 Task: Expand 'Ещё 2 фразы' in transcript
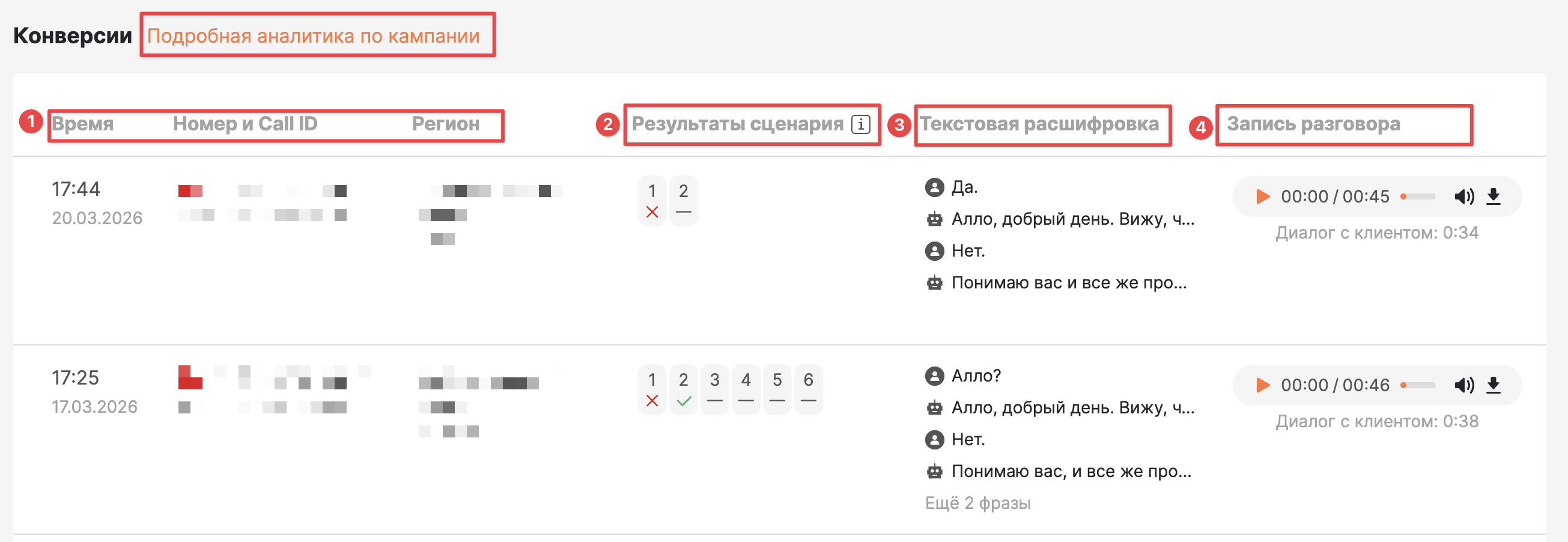[x=977, y=504]
